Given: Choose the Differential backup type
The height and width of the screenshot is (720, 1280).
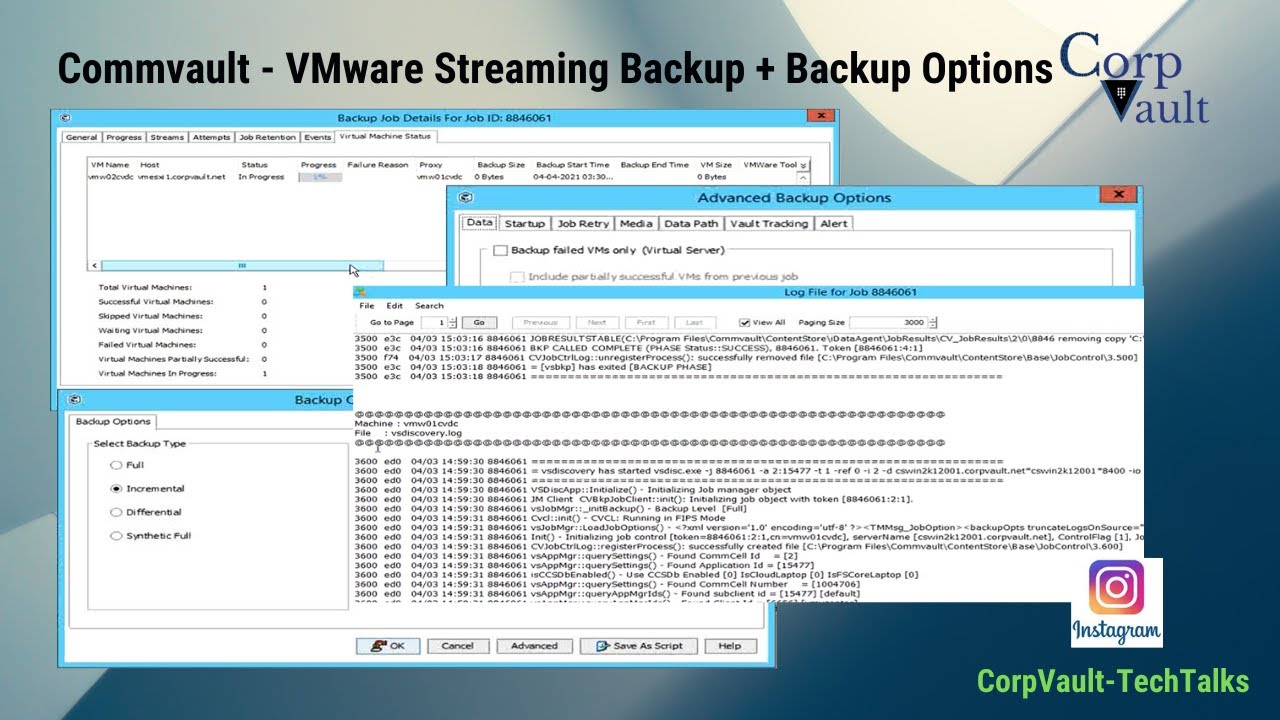Looking at the screenshot, I should [x=116, y=512].
